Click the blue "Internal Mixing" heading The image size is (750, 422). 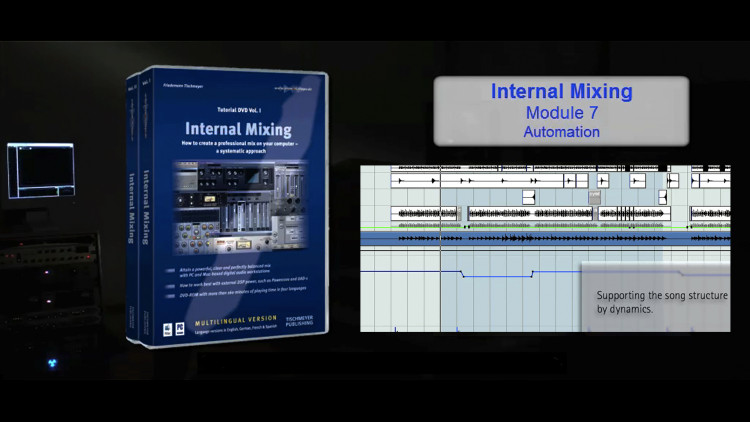coord(562,91)
